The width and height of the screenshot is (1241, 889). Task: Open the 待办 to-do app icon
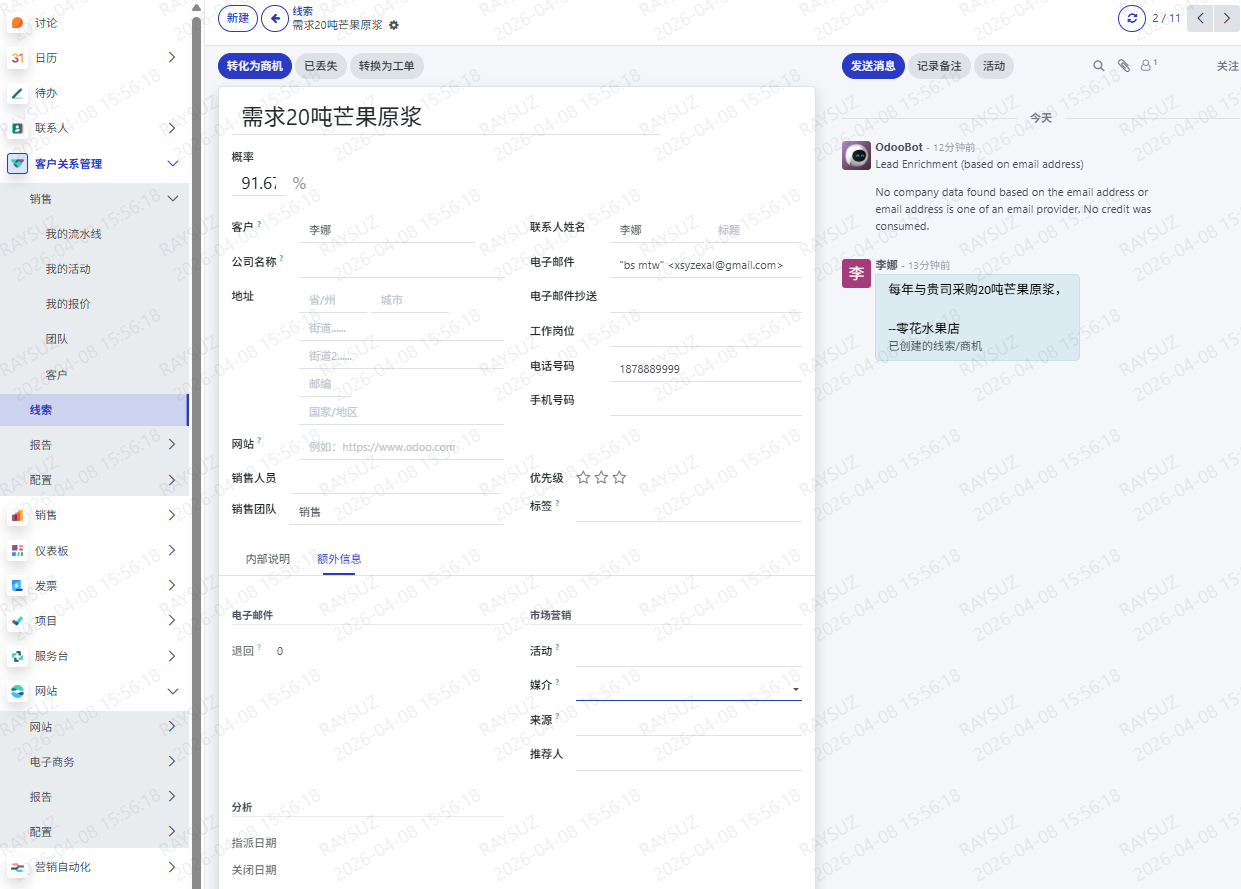click(17, 93)
